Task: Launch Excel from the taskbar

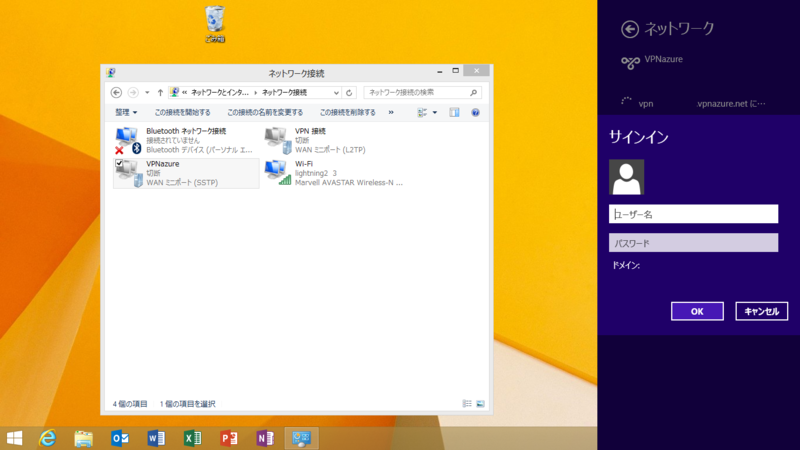Action: tap(192, 438)
